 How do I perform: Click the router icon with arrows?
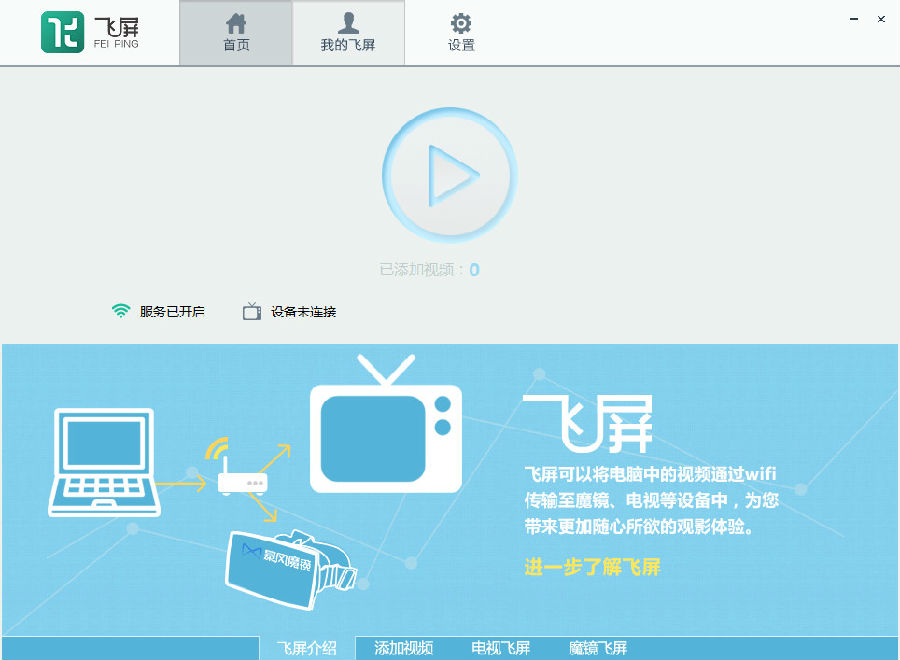pos(242,480)
